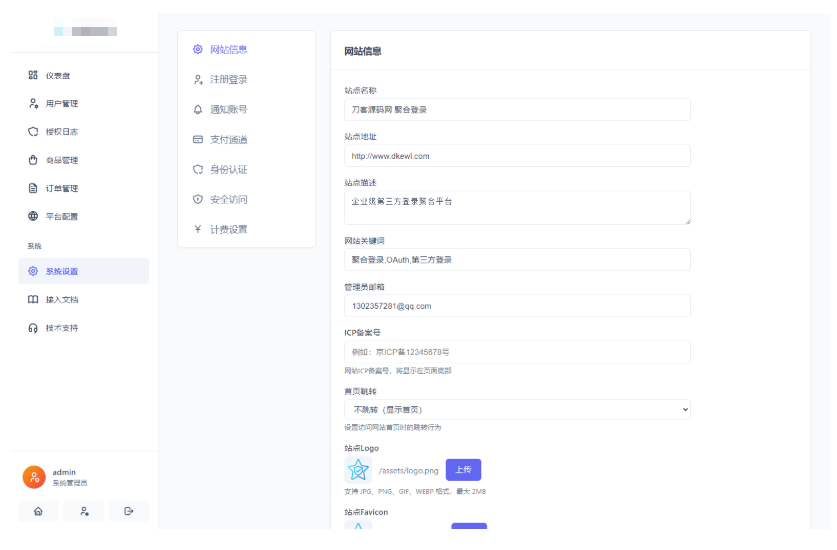Click the bag icon beside 商品管理
The width and height of the screenshot is (837, 550).
(33, 160)
